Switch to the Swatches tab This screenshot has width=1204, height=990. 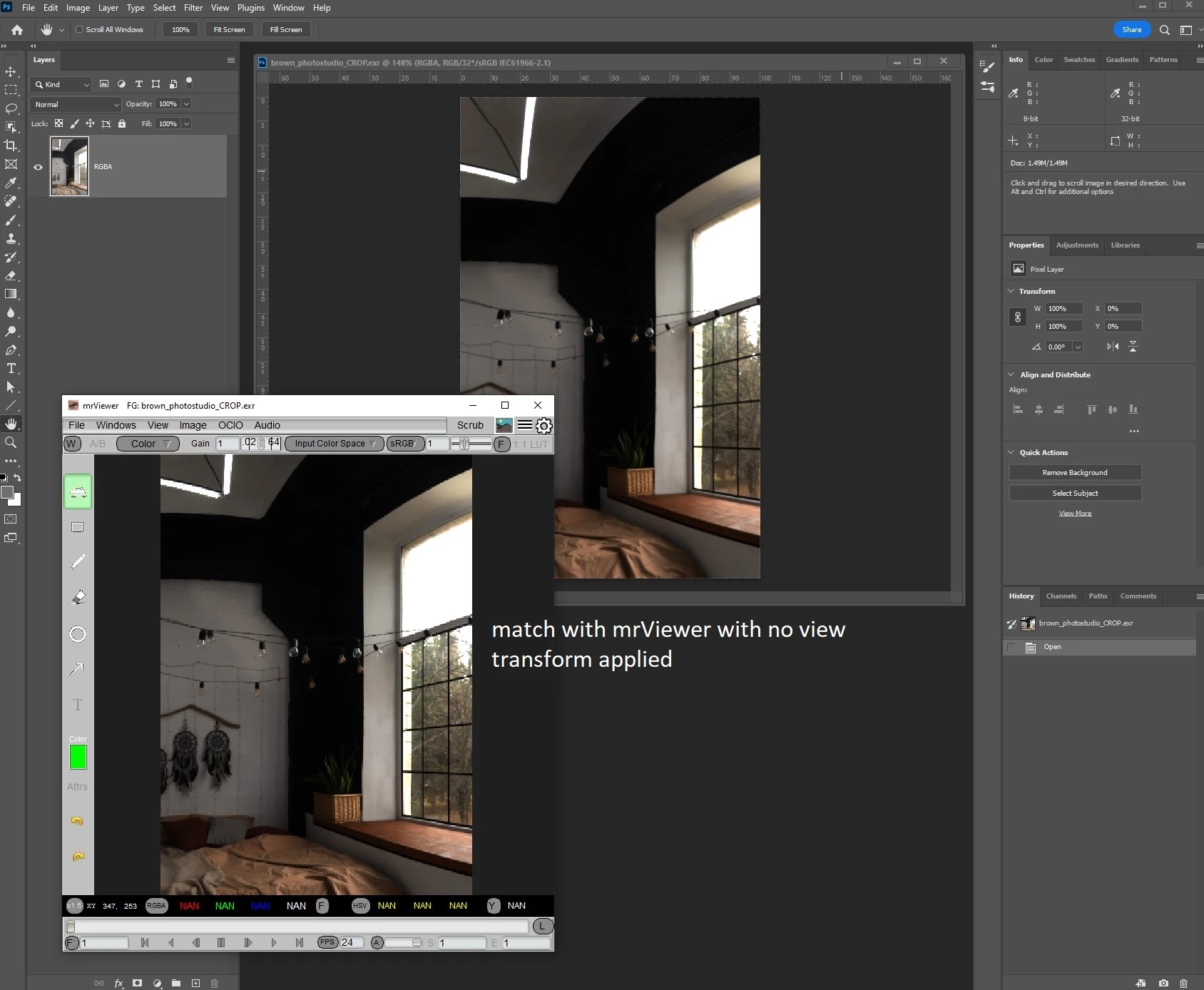[1079, 60]
